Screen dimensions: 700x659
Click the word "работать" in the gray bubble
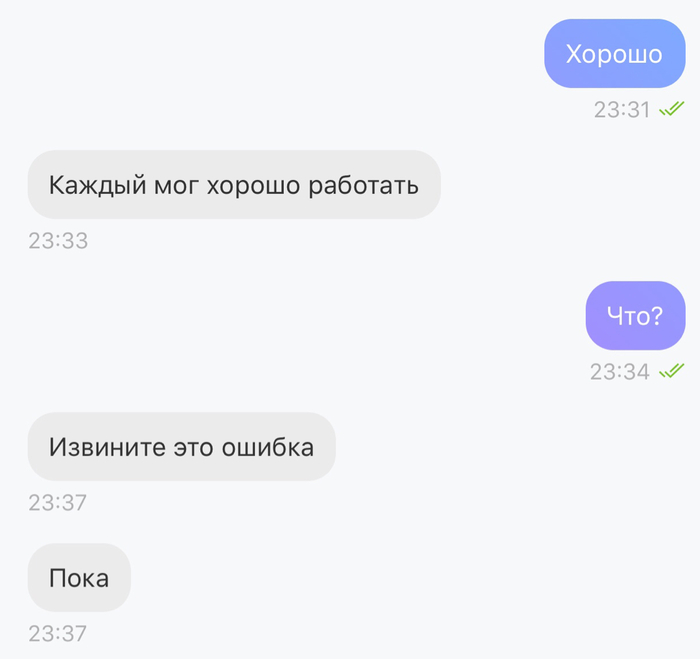(363, 186)
